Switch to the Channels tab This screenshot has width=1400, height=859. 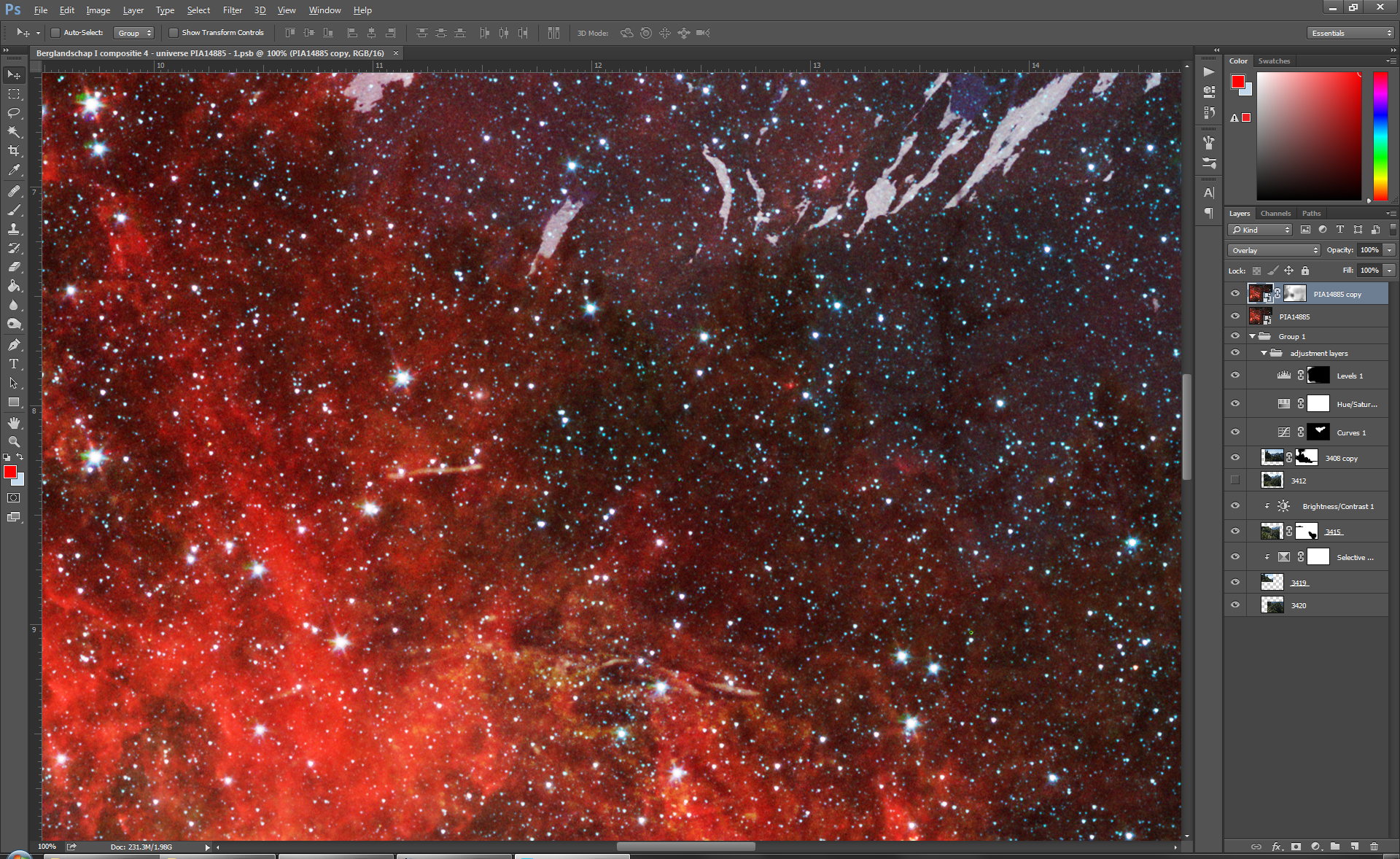1275,214
